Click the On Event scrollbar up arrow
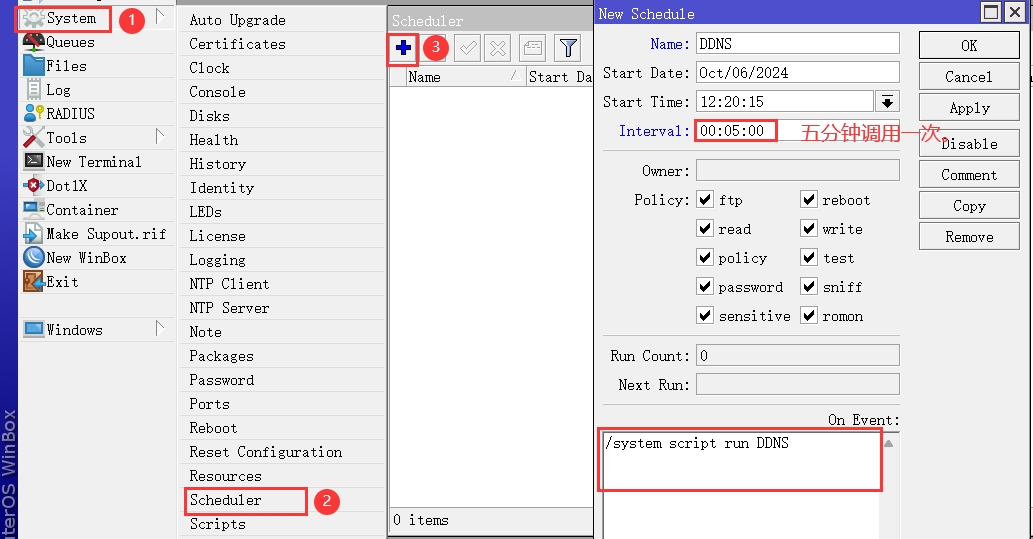The height and width of the screenshot is (539, 1033). tap(888, 444)
